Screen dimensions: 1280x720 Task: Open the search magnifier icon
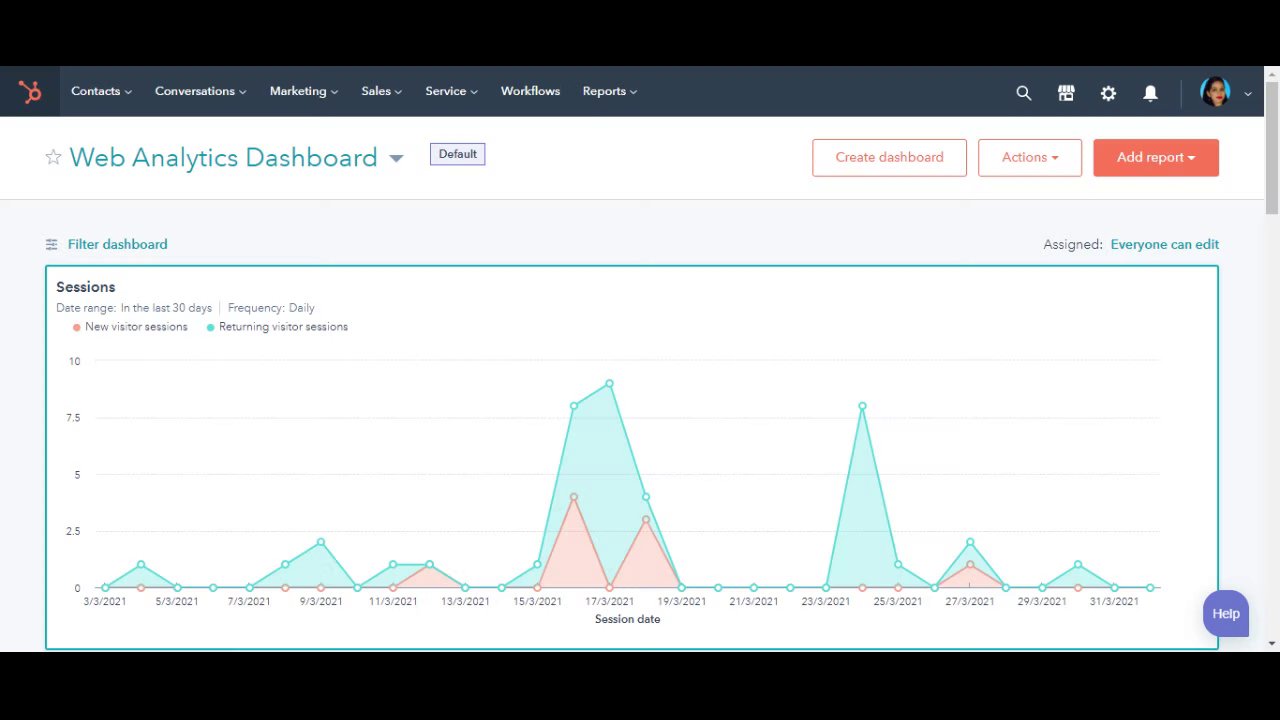(x=1023, y=93)
